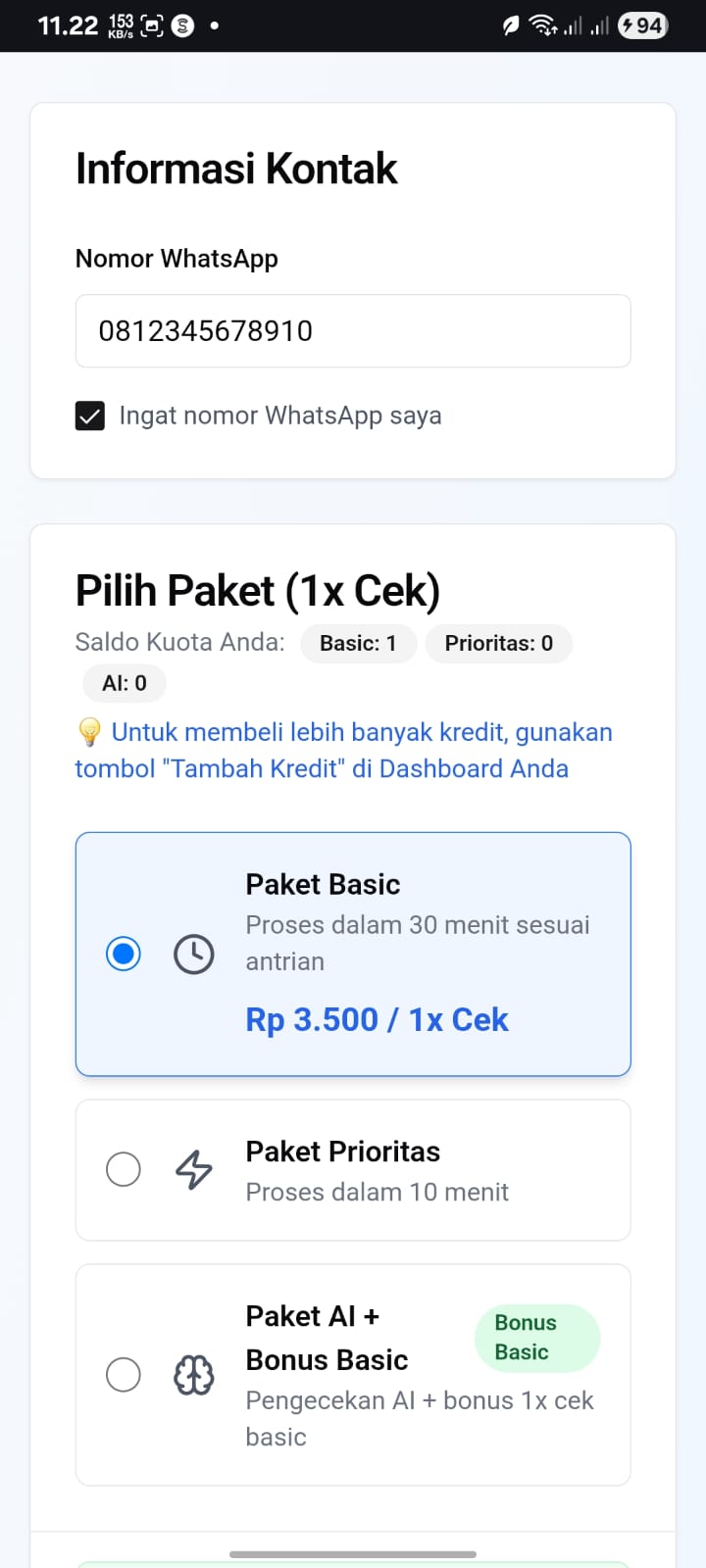Image resolution: width=706 pixels, height=1568 pixels.
Task: Tap the battery indicator in status bar
Action: [642, 25]
